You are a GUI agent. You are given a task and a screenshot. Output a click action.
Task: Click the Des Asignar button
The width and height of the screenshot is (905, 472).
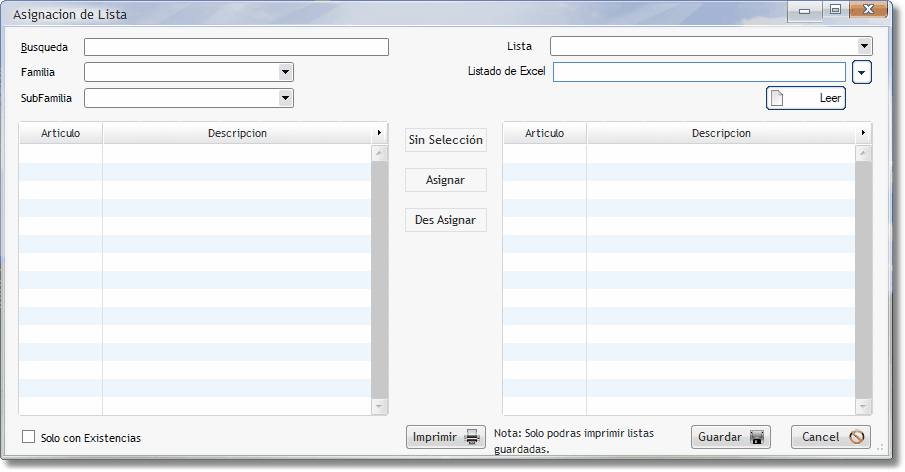point(445,220)
